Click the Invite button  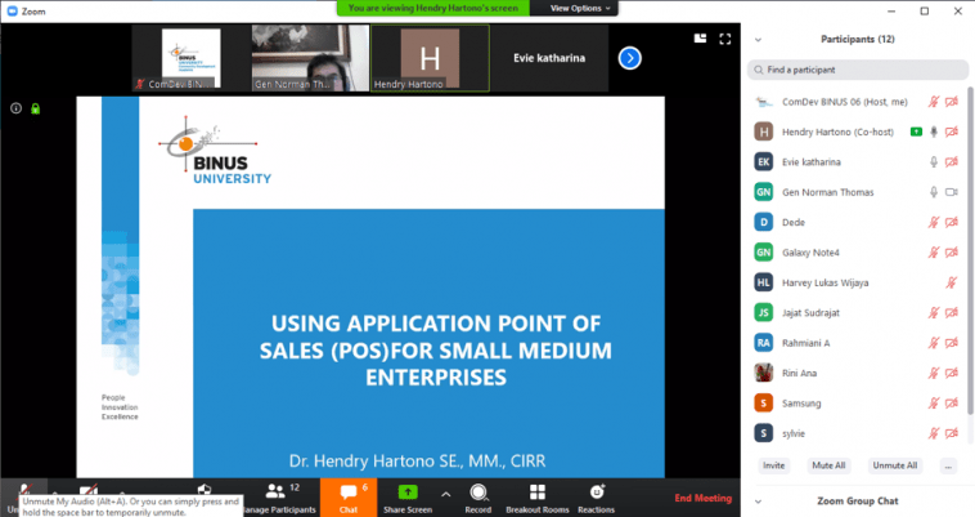tap(774, 466)
